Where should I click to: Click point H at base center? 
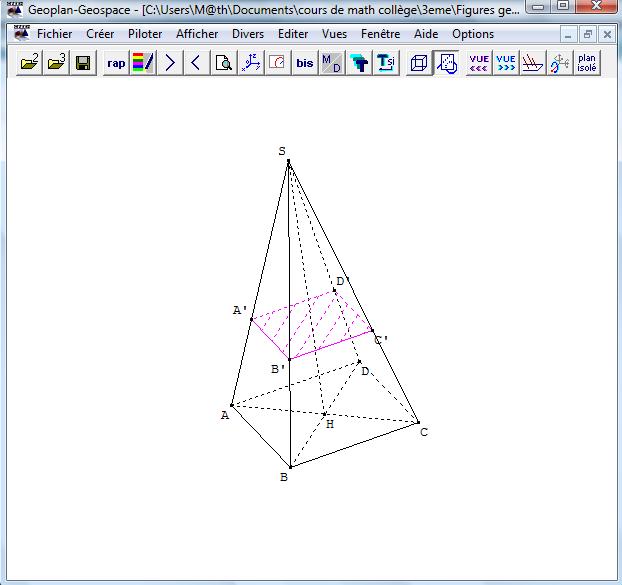[324, 414]
